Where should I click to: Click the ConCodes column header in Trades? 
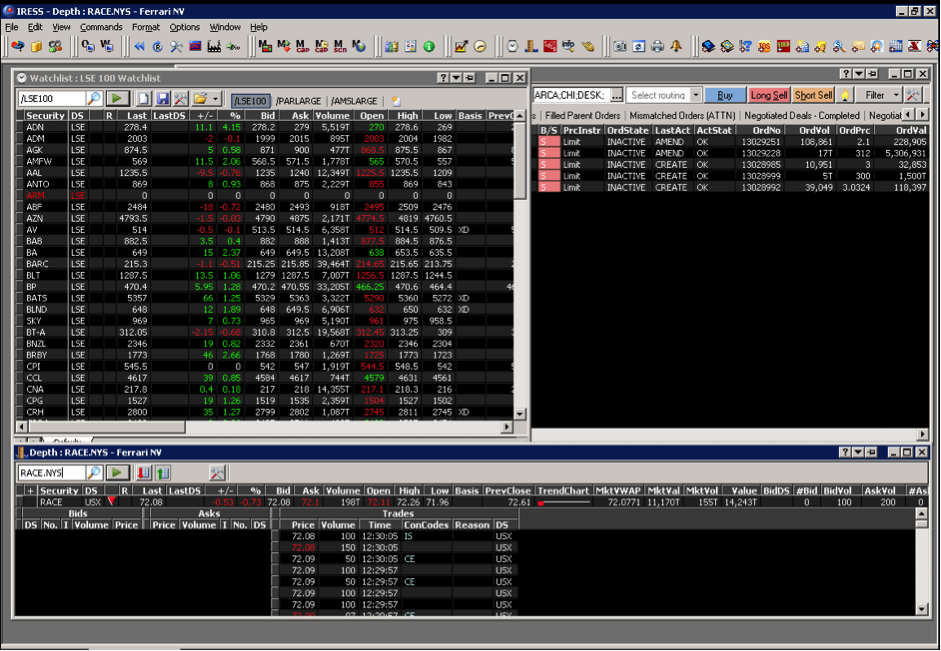point(426,525)
